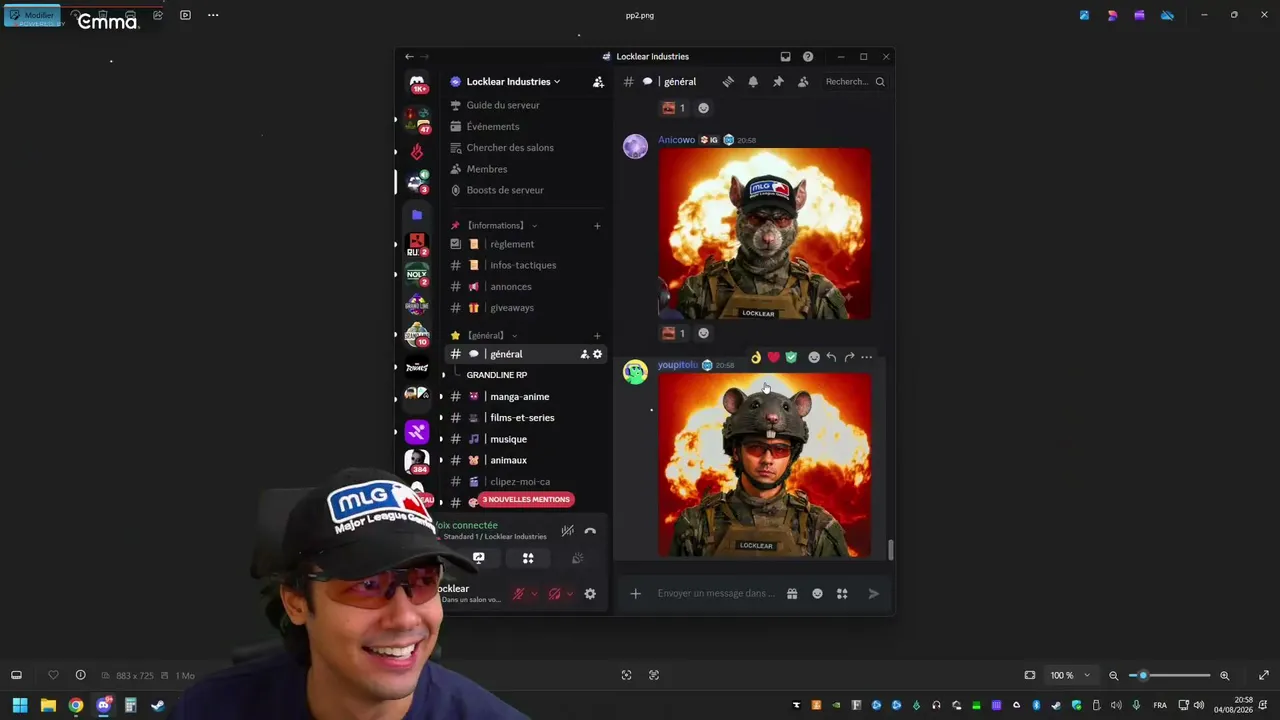Open notification settings bell icon
The width and height of the screenshot is (1280, 720).
[753, 82]
